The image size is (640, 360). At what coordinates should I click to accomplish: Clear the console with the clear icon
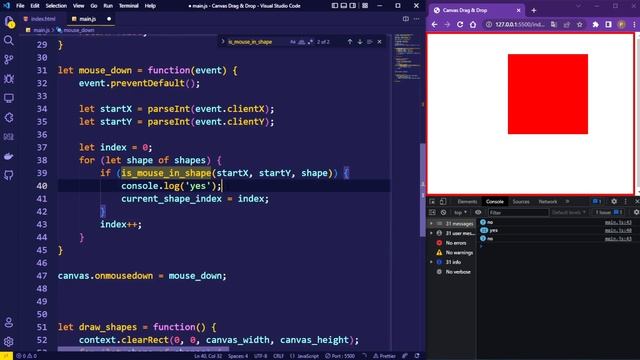click(443, 212)
